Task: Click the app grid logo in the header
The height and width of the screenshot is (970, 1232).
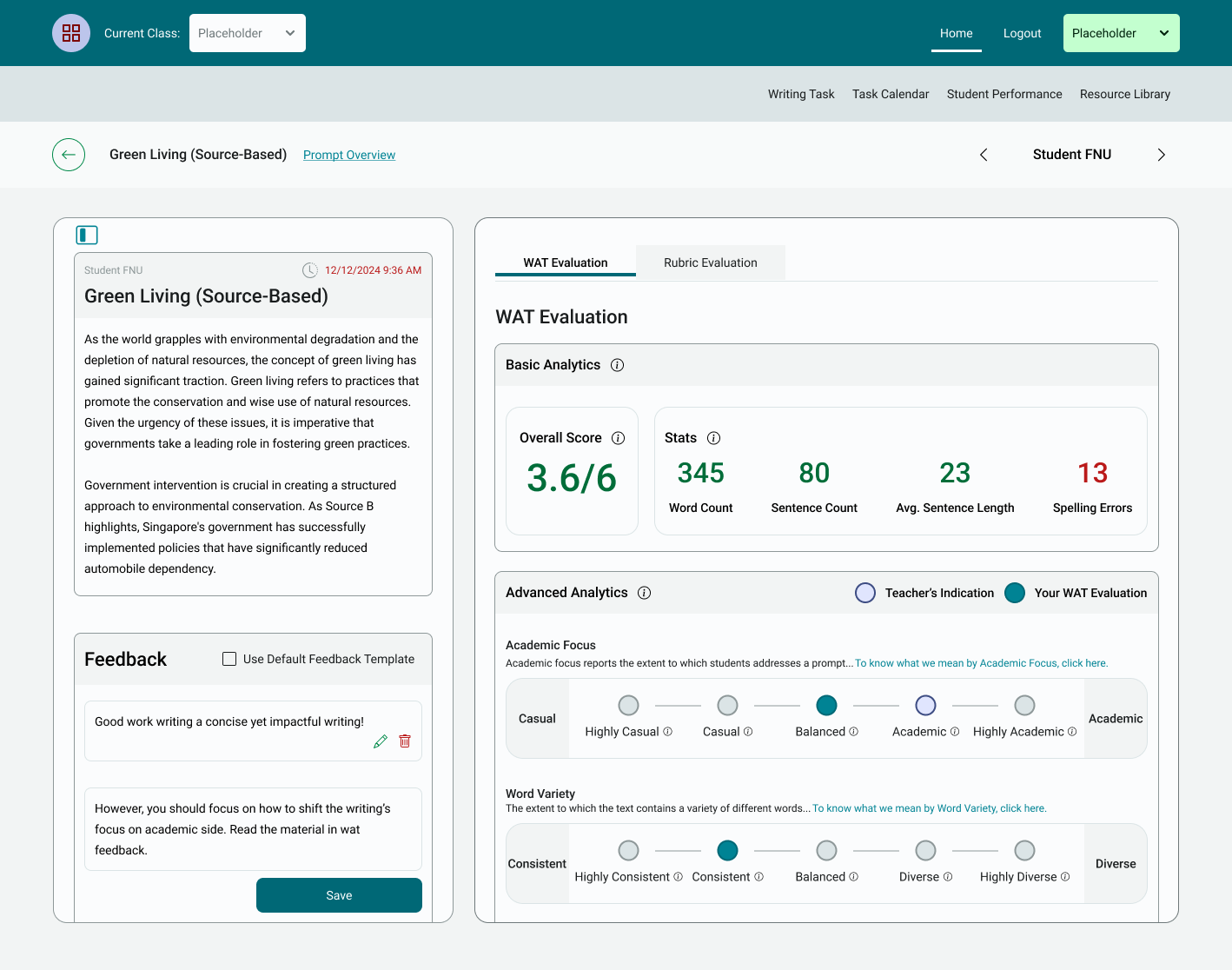Action: (x=70, y=32)
